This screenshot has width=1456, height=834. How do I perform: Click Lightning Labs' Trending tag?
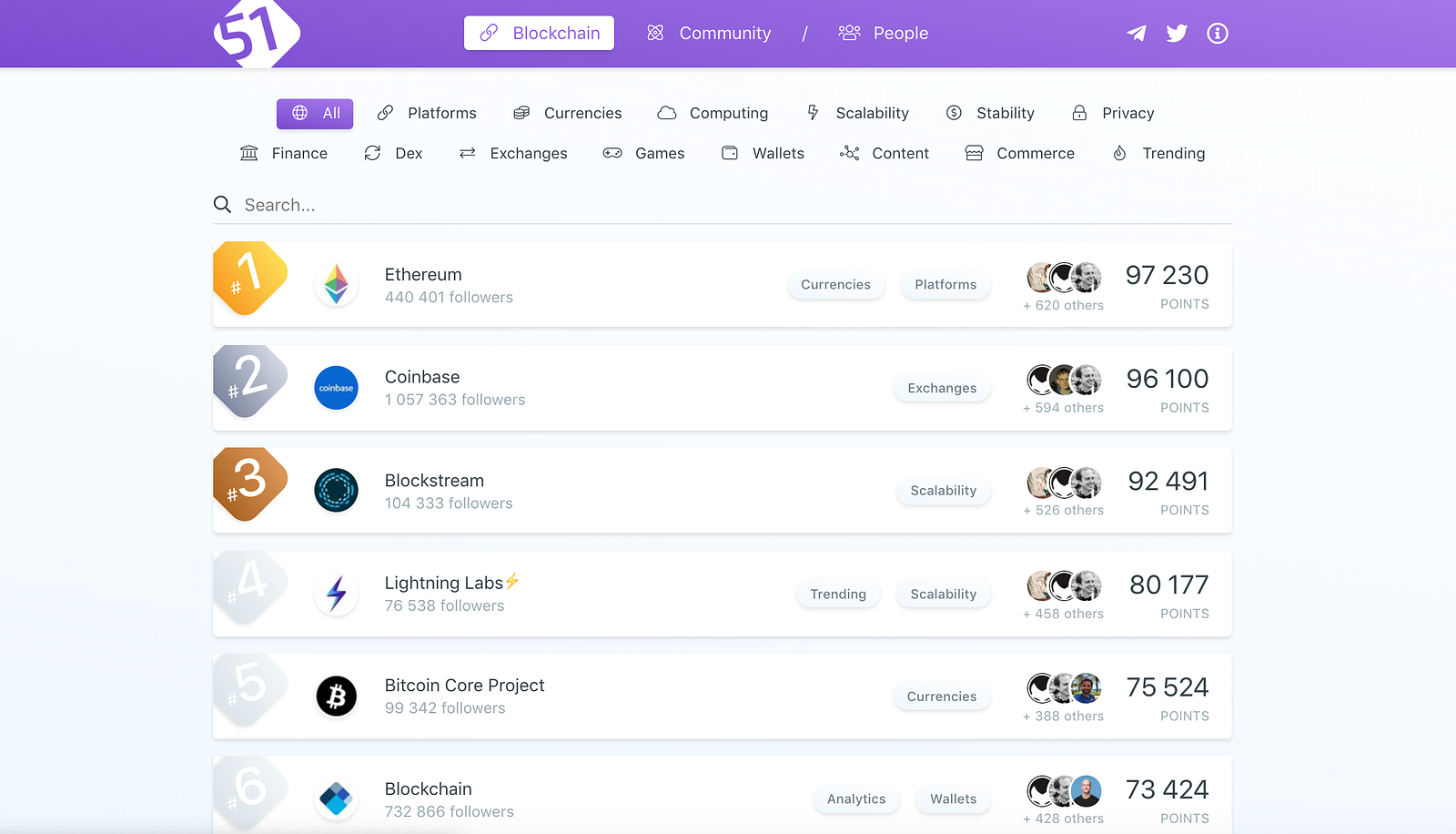click(x=838, y=595)
